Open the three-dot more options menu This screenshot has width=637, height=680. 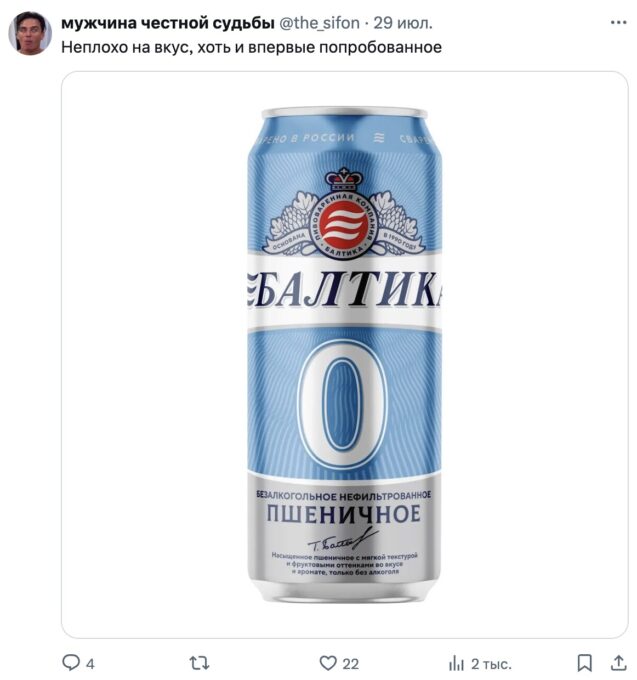point(618,23)
